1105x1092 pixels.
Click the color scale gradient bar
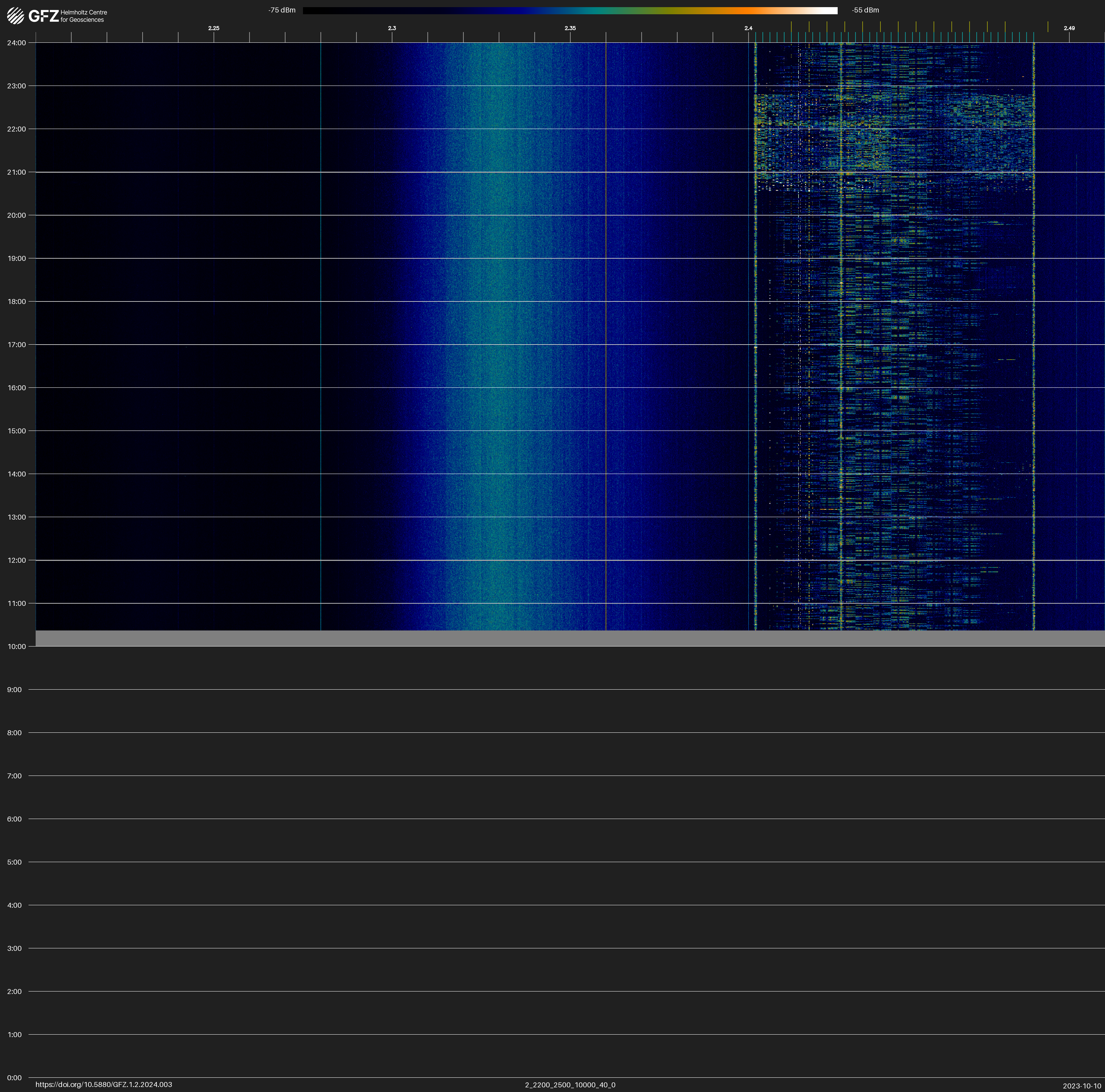tap(570, 10)
